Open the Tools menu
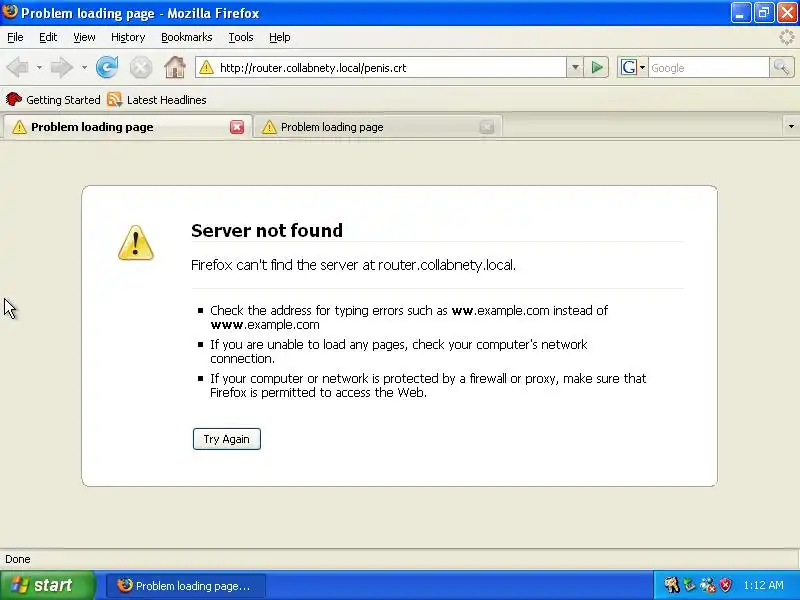 pos(241,37)
